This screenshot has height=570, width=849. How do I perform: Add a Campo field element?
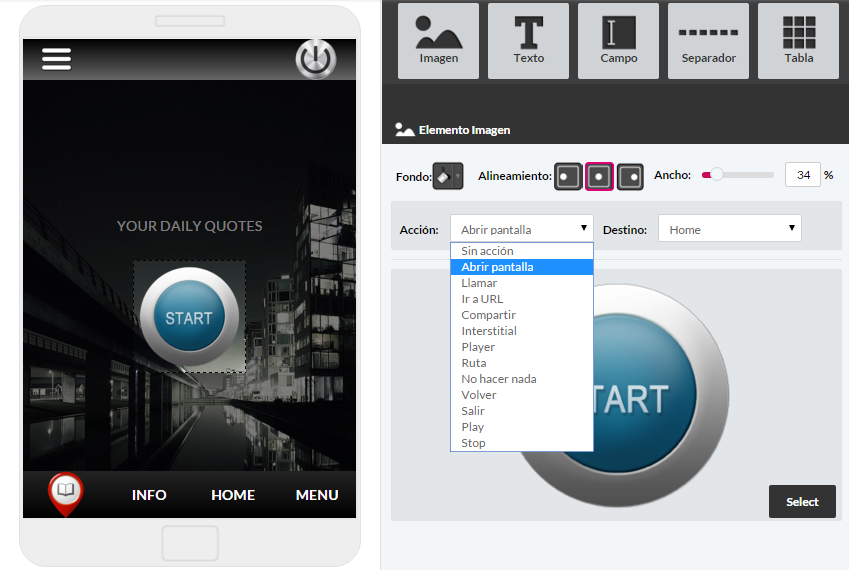(618, 41)
